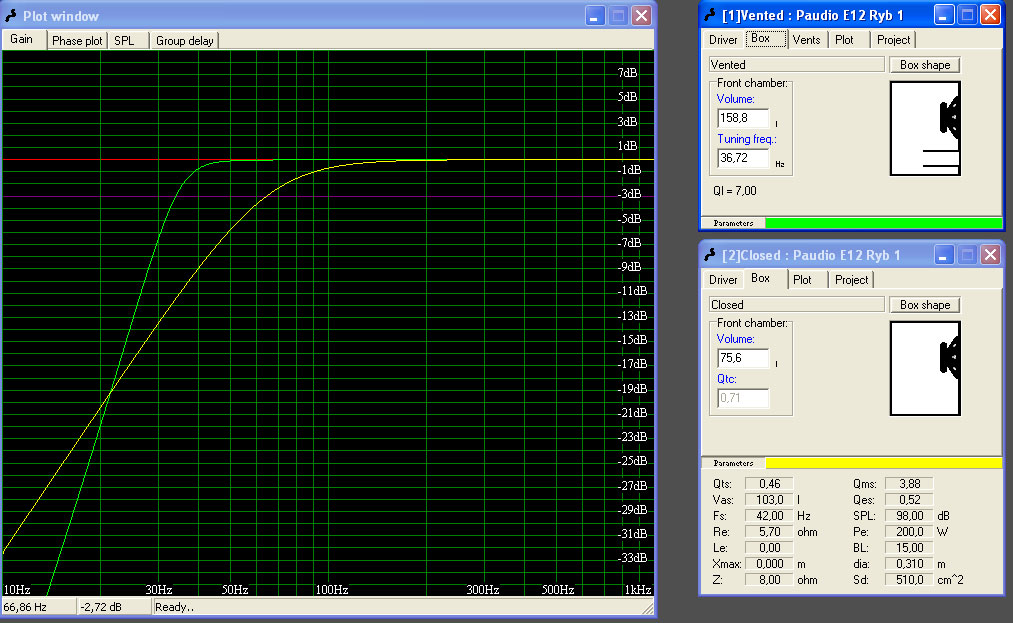Click the yellow plot color bar
The image size is (1013, 623).
[x=883, y=463]
